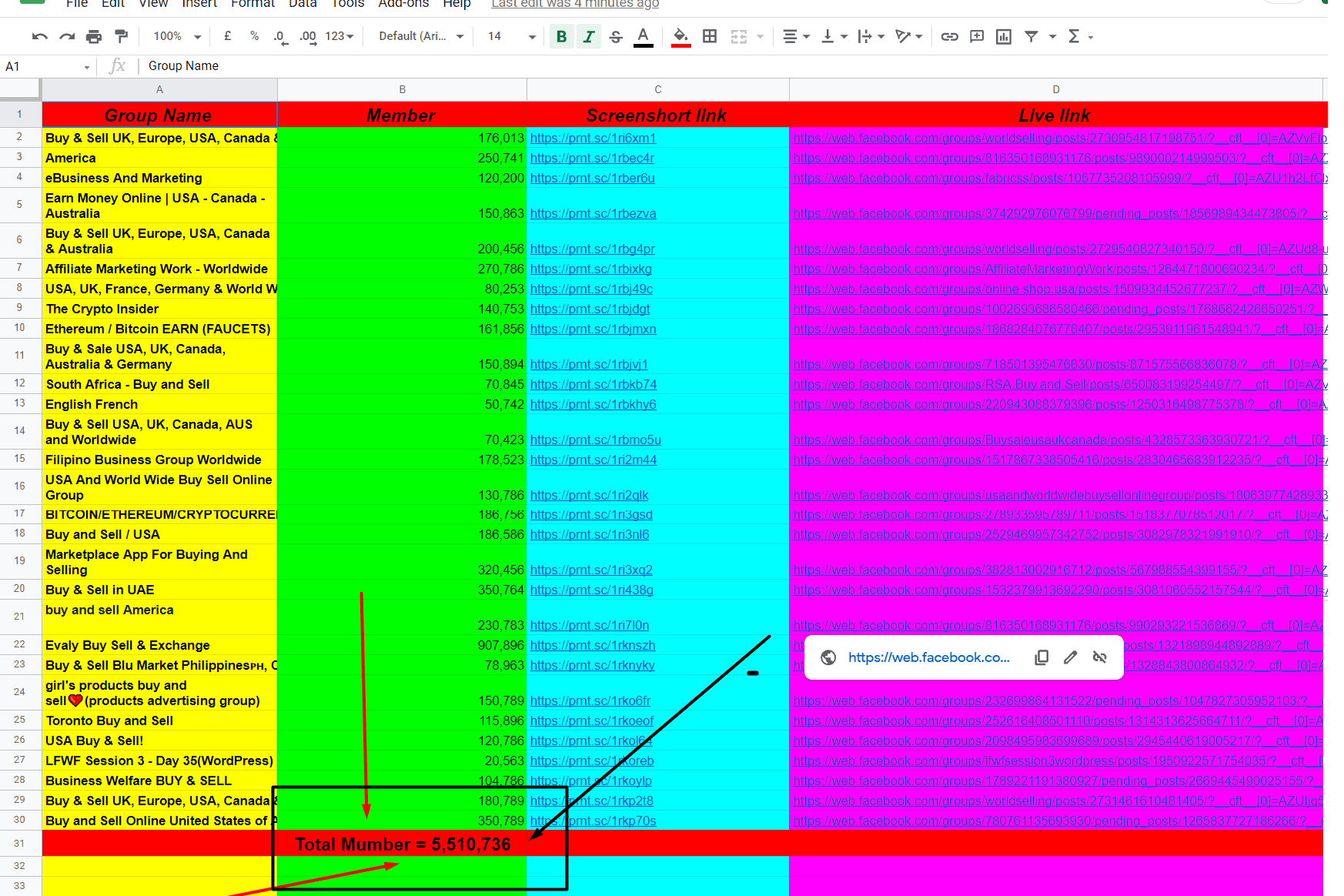Edit link pencil icon in popup

1070,657
